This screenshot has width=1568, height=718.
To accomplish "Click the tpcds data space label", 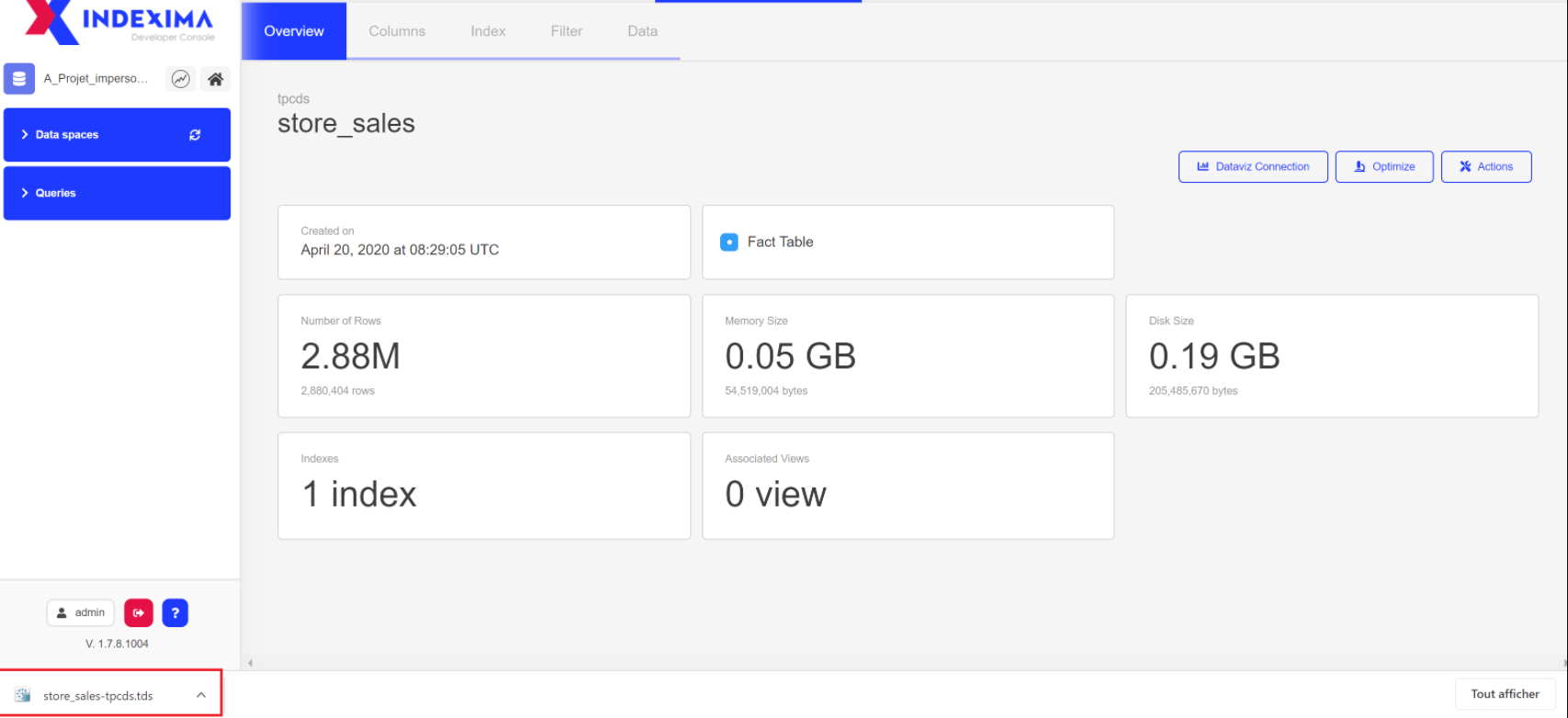I will point(293,99).
